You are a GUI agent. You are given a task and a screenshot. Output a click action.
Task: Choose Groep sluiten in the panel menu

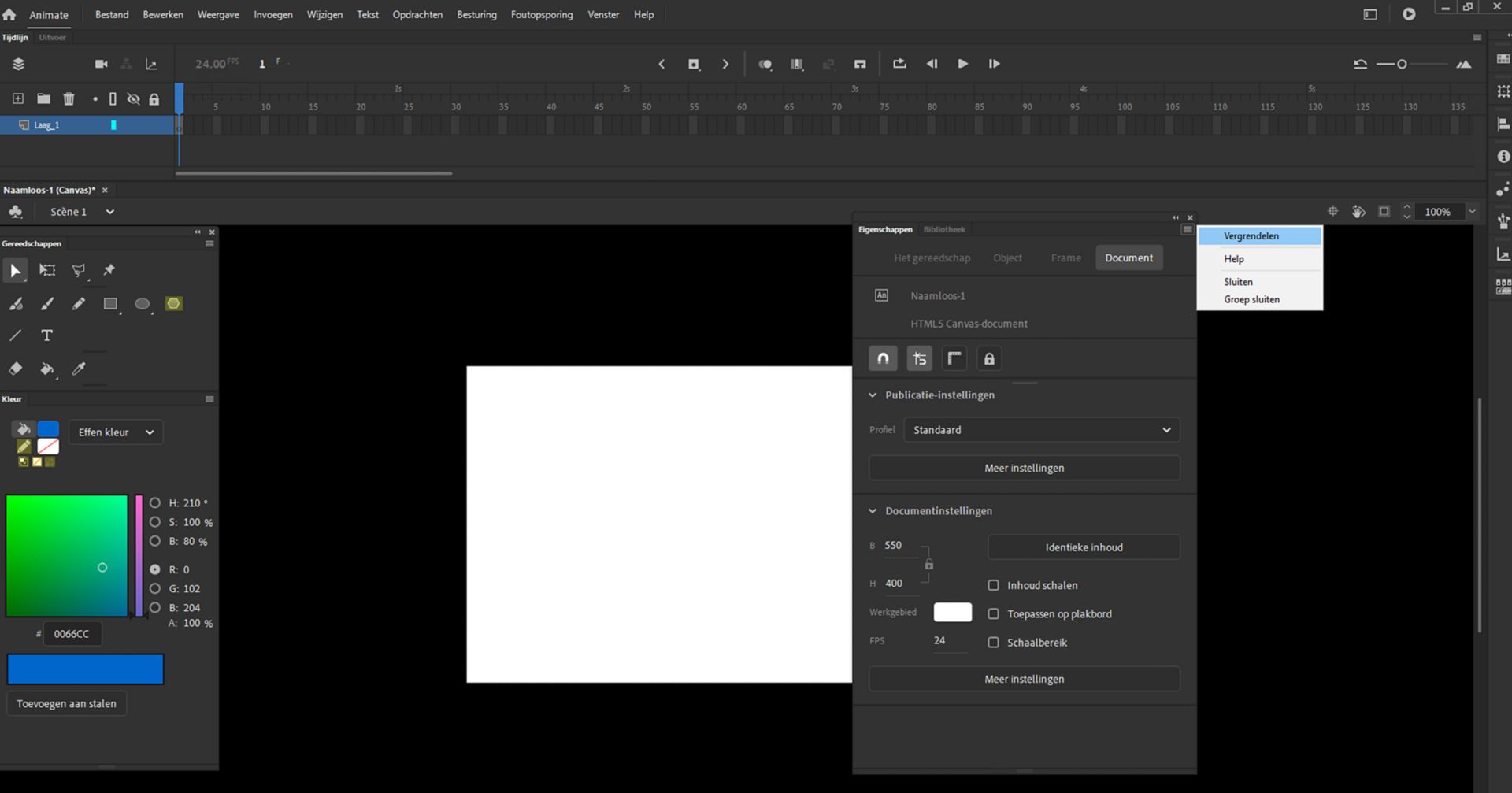[x=1260, y=299]
